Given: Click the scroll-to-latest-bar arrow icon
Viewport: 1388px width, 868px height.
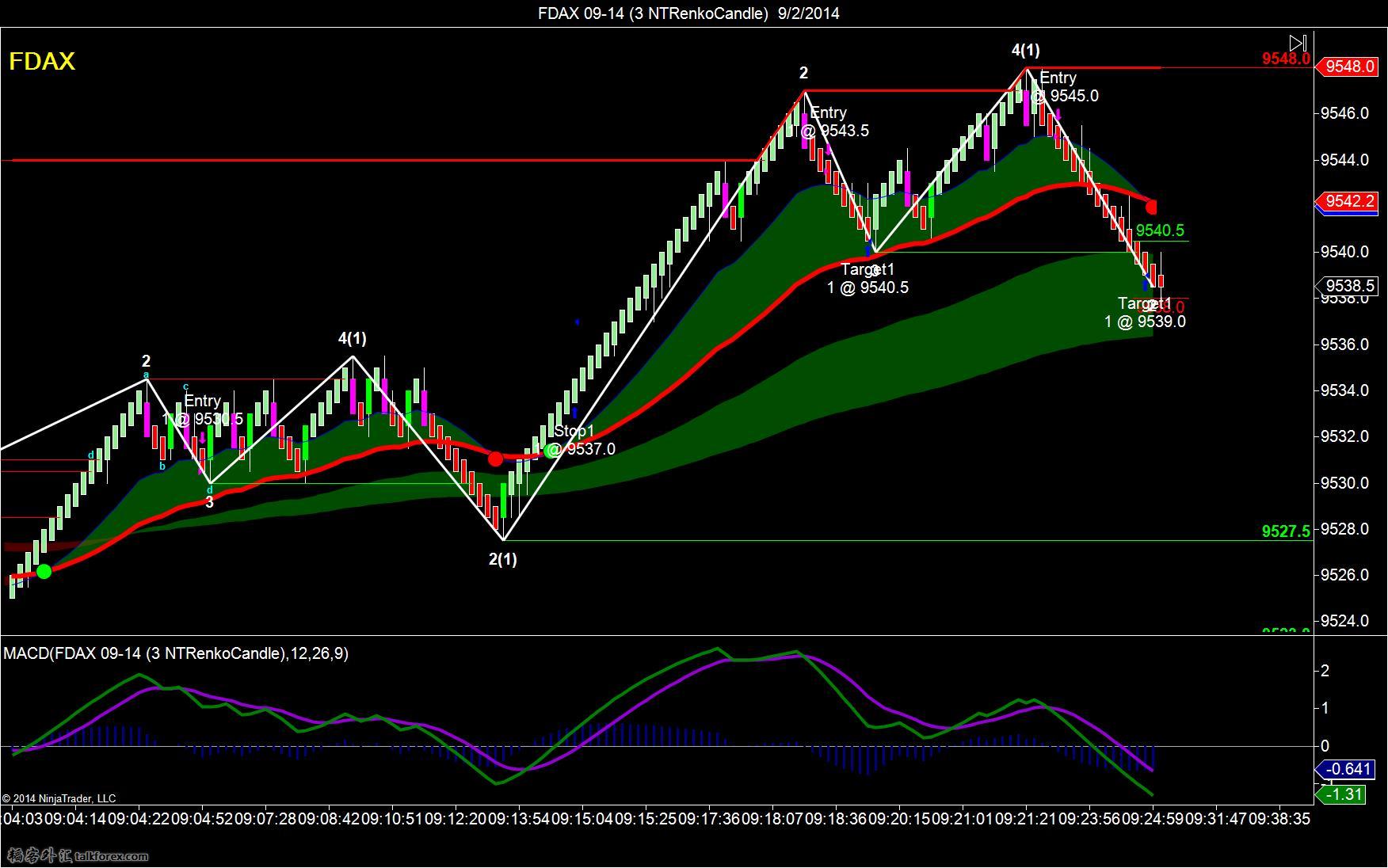Looking at the screenshot, I should [x=1298, y=42].
